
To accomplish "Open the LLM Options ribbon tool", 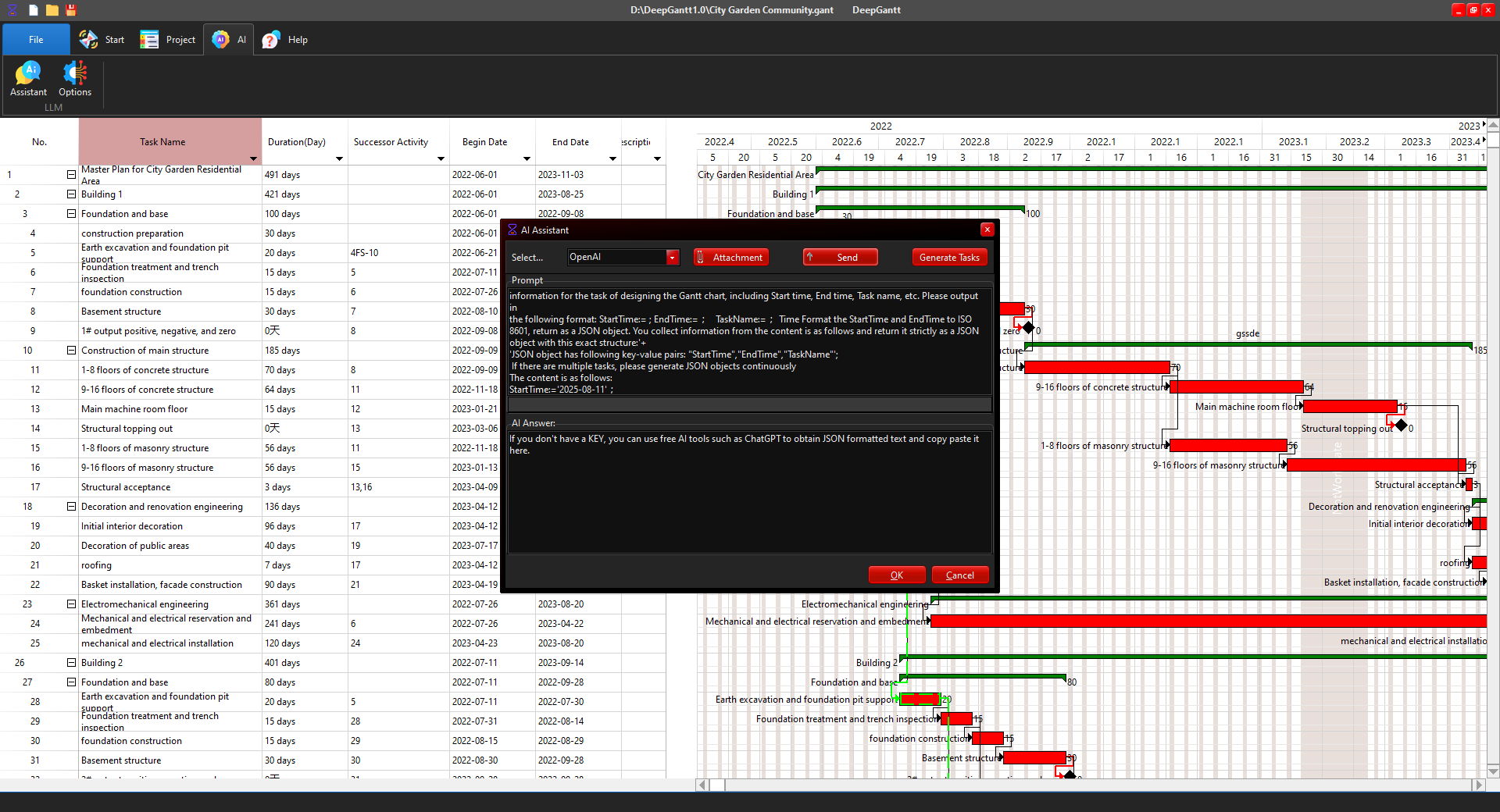I will tap(75, 80).
